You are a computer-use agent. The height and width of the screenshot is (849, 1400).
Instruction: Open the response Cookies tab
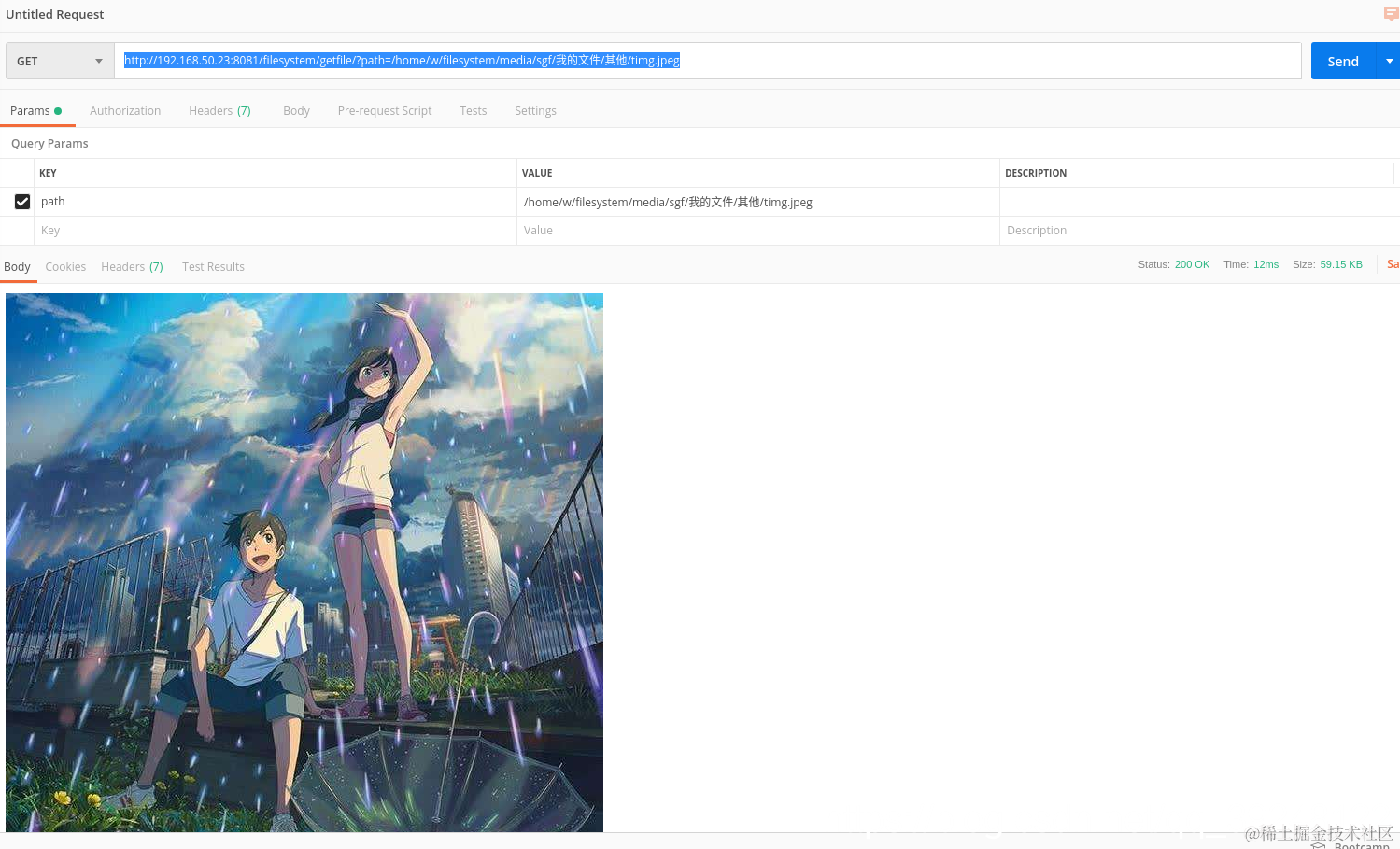(65, 267)
